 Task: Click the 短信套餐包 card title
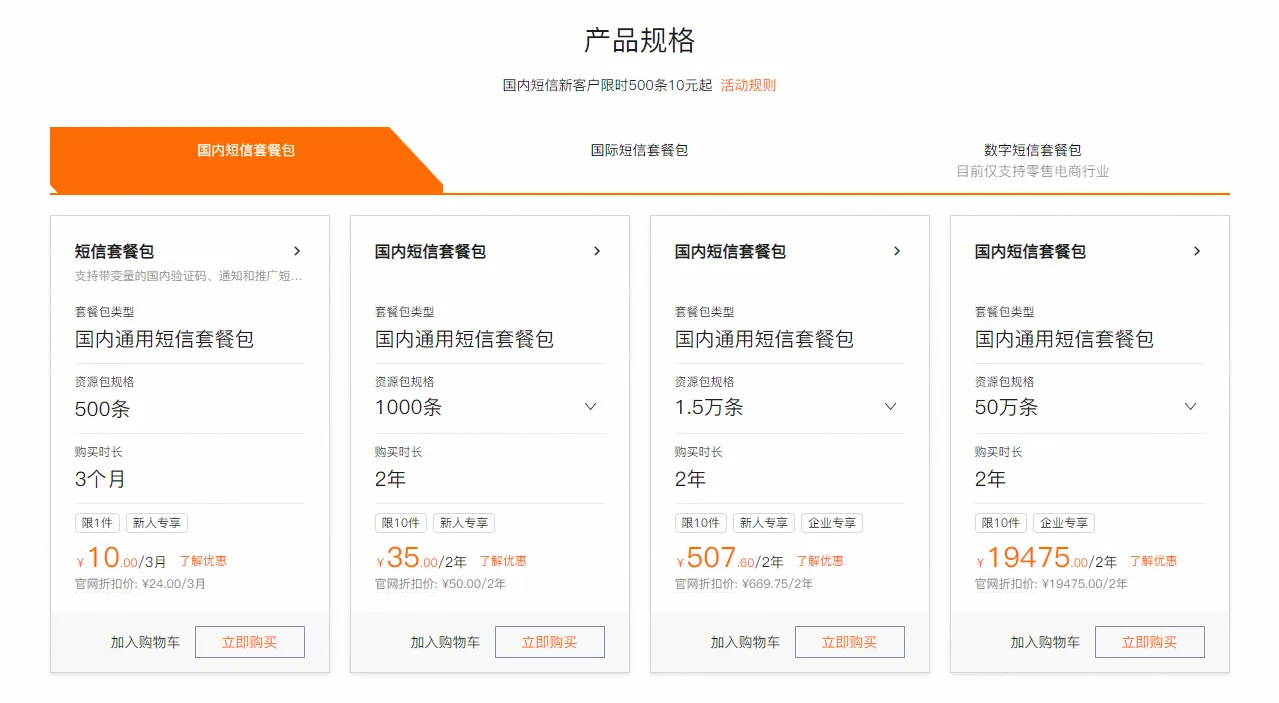point(115,251)
